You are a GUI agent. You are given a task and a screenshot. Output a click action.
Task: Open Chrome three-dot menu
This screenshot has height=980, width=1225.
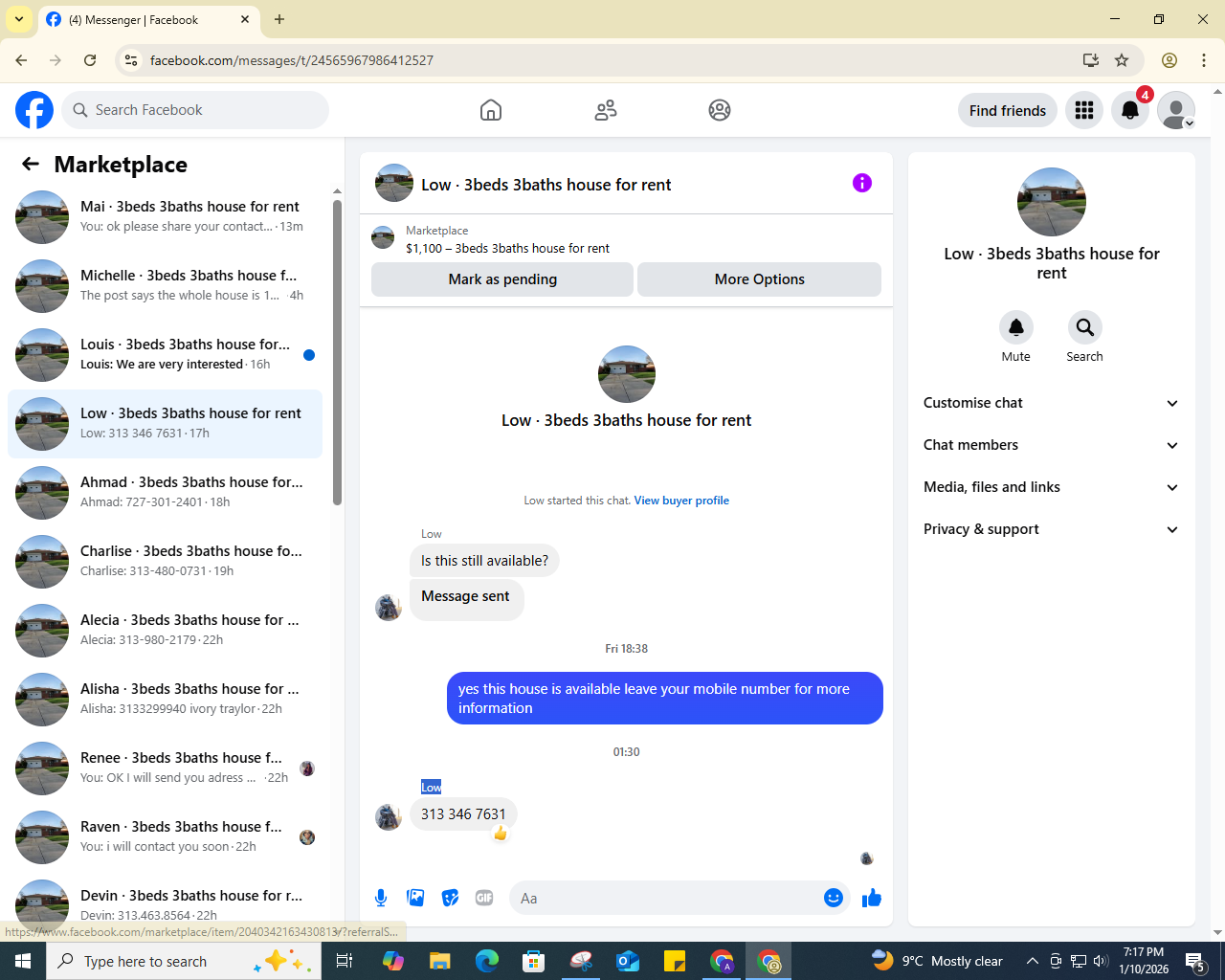pos(1204,60)
